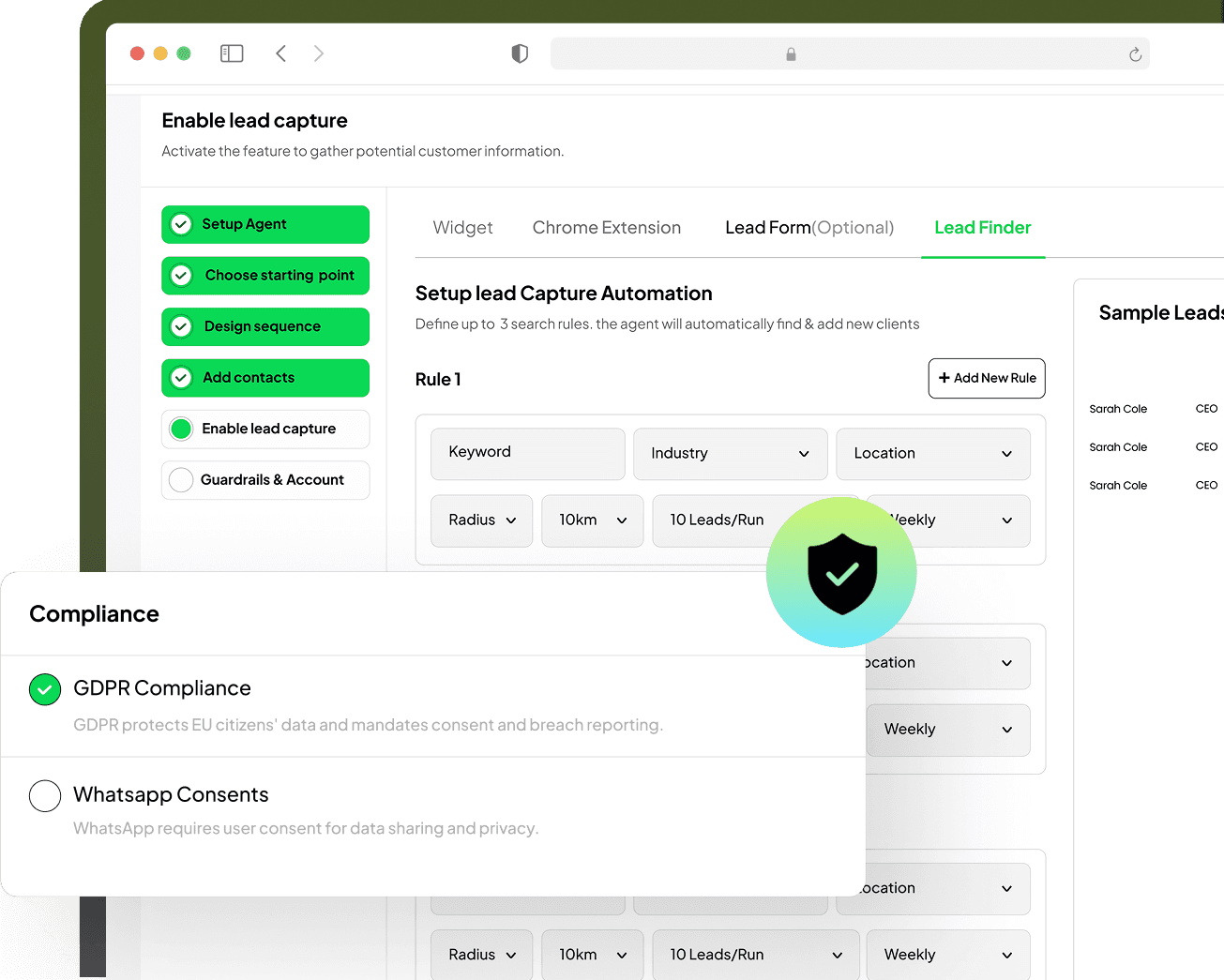
Task: Go forward with the browser forward arrow
Action: click(x=319, y=53)
